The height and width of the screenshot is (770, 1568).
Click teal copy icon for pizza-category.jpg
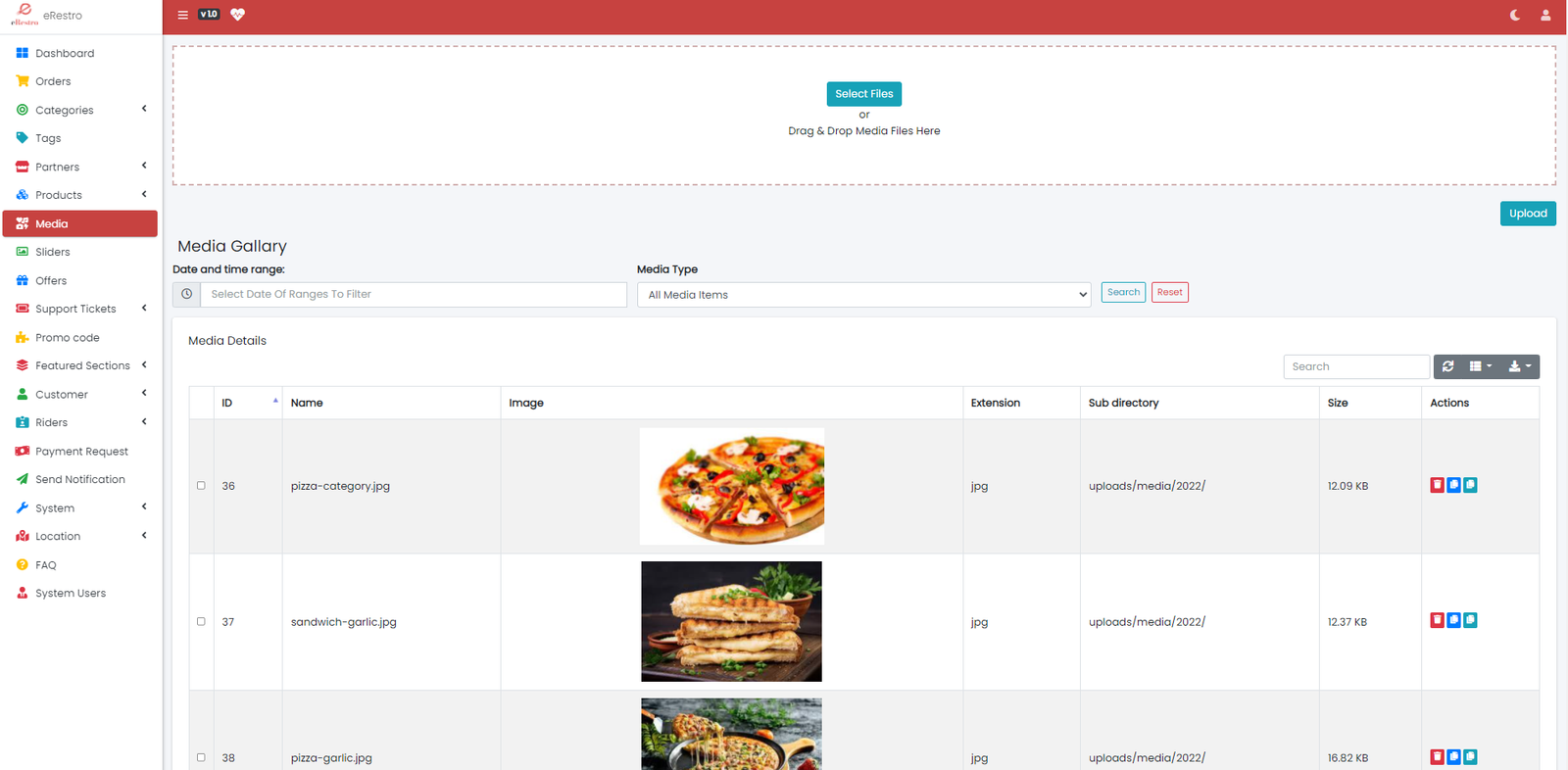1470,485
